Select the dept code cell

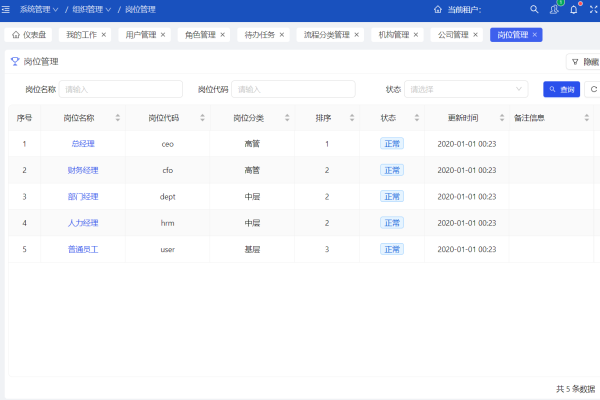168,197
